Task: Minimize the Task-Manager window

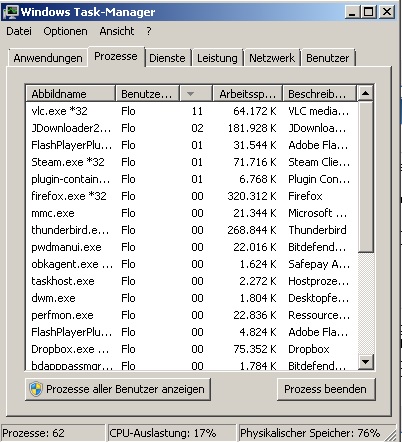Action: tap(352, 12)
